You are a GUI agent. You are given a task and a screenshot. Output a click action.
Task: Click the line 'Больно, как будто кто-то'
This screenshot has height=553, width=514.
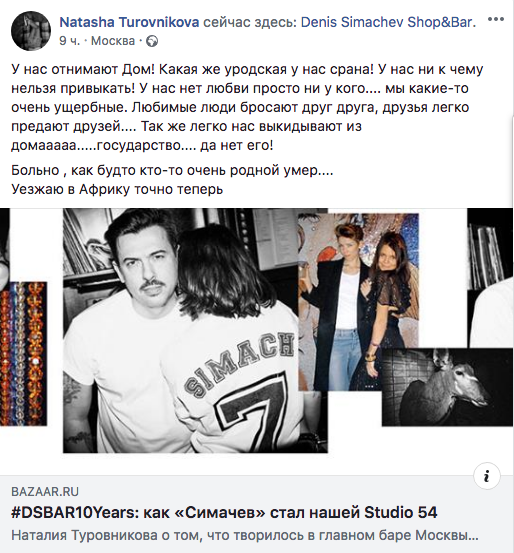pyautogui.click(x=172, y=170)
